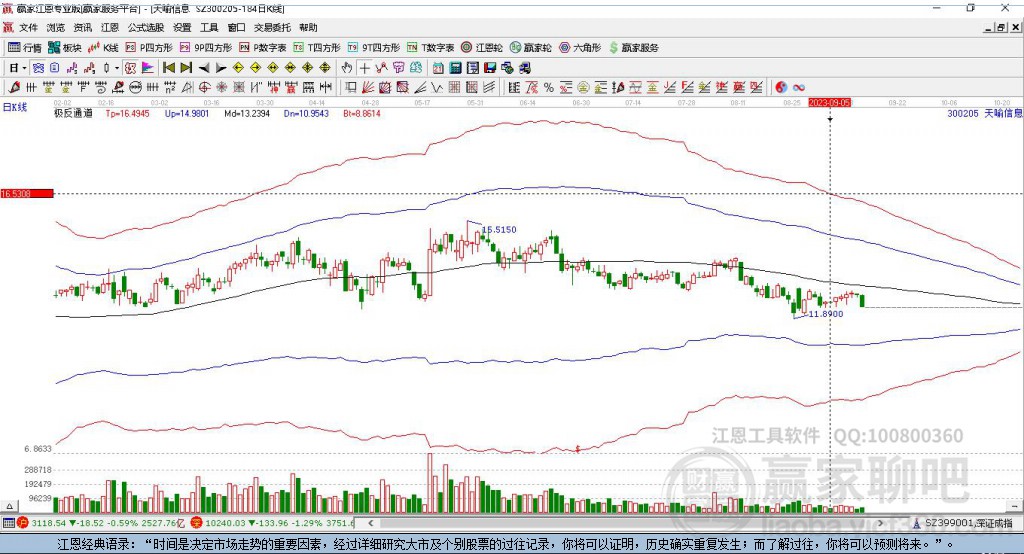The width and height of the screenshot is (1024, 554).
Task: Open the T四方形 tool
Action: coord(317,48)
